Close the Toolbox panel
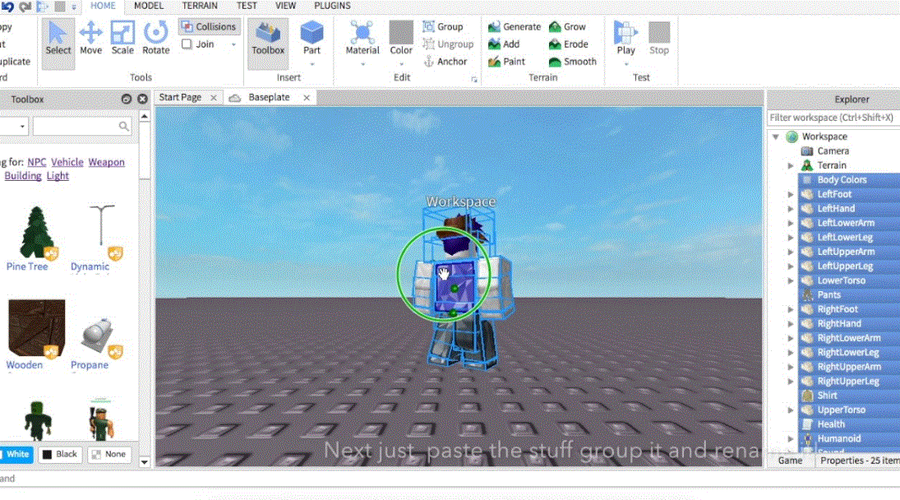Screen dimensions: 900x500 (142, 99)
